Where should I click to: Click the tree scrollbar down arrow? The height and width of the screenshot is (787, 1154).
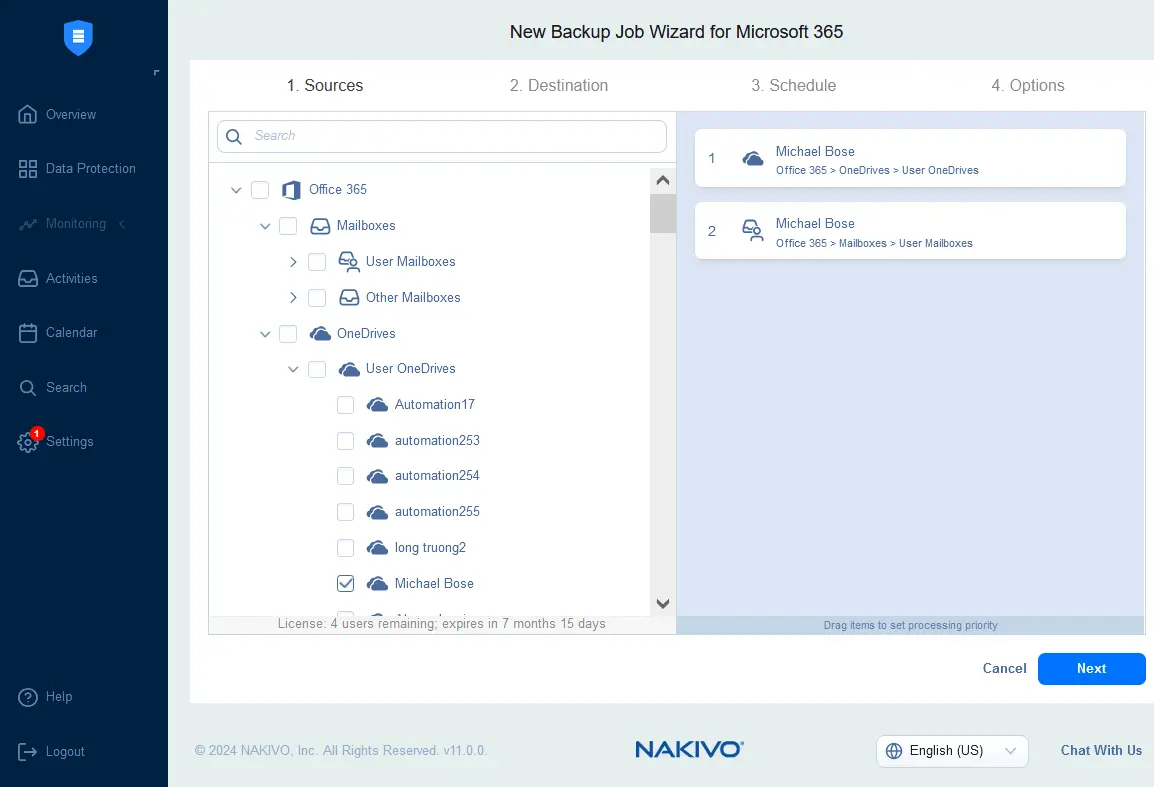click(x=662, y=604)
